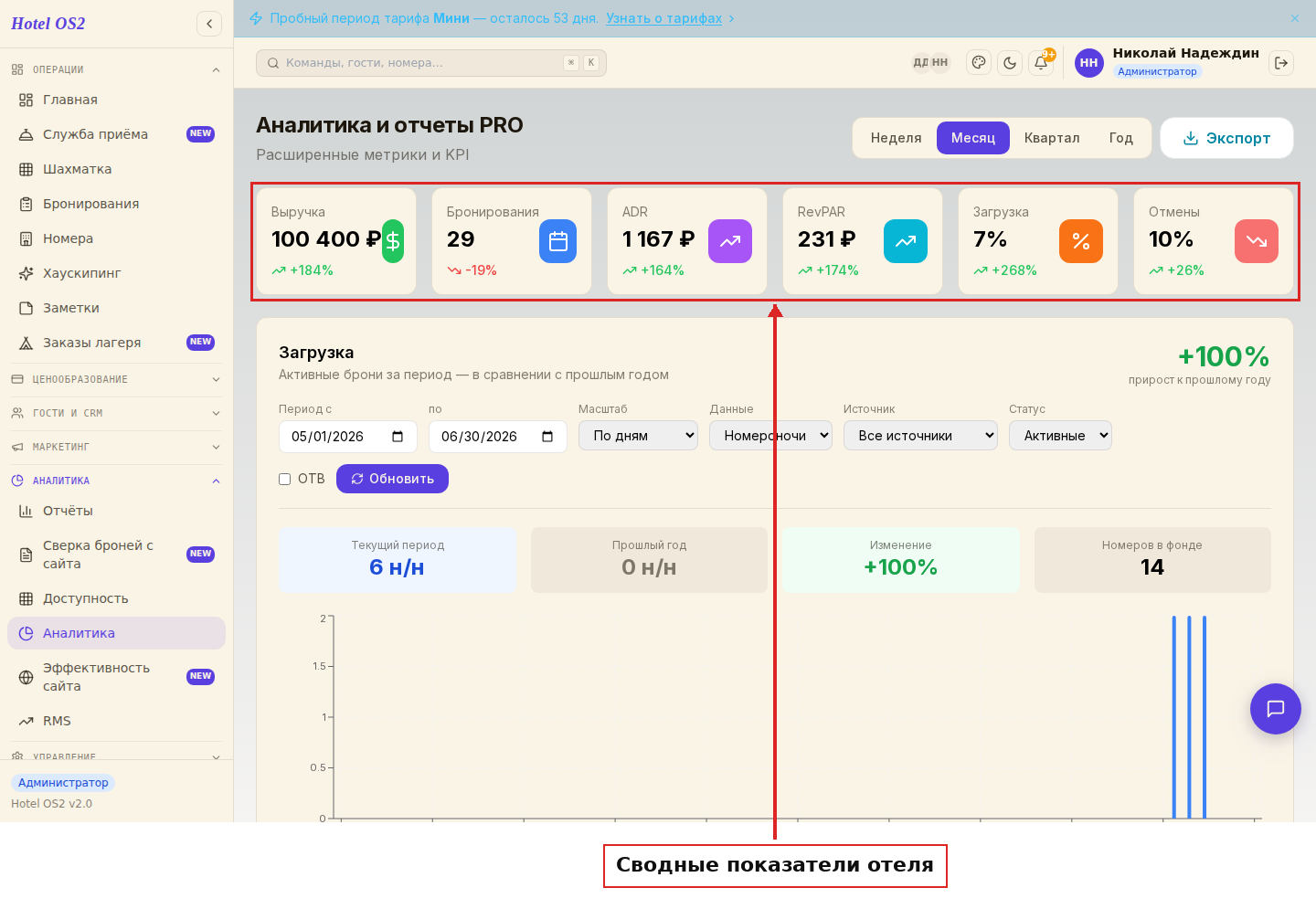Expand the Управление group
This screenshot has height=909, width=1316.
coord(116,756)
